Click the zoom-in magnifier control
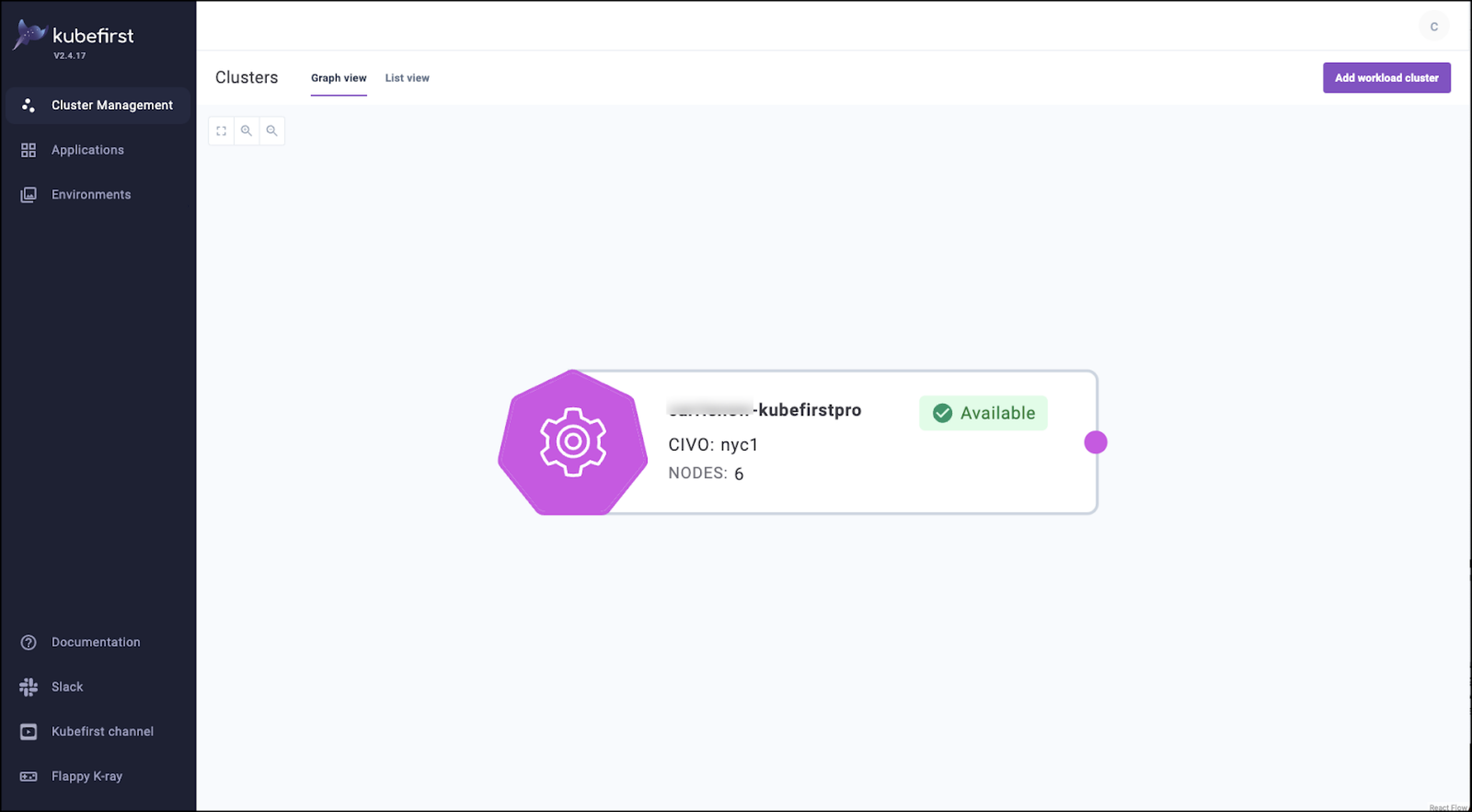The width and height of the screenshot is (1472, 812). tap(246, 129)
